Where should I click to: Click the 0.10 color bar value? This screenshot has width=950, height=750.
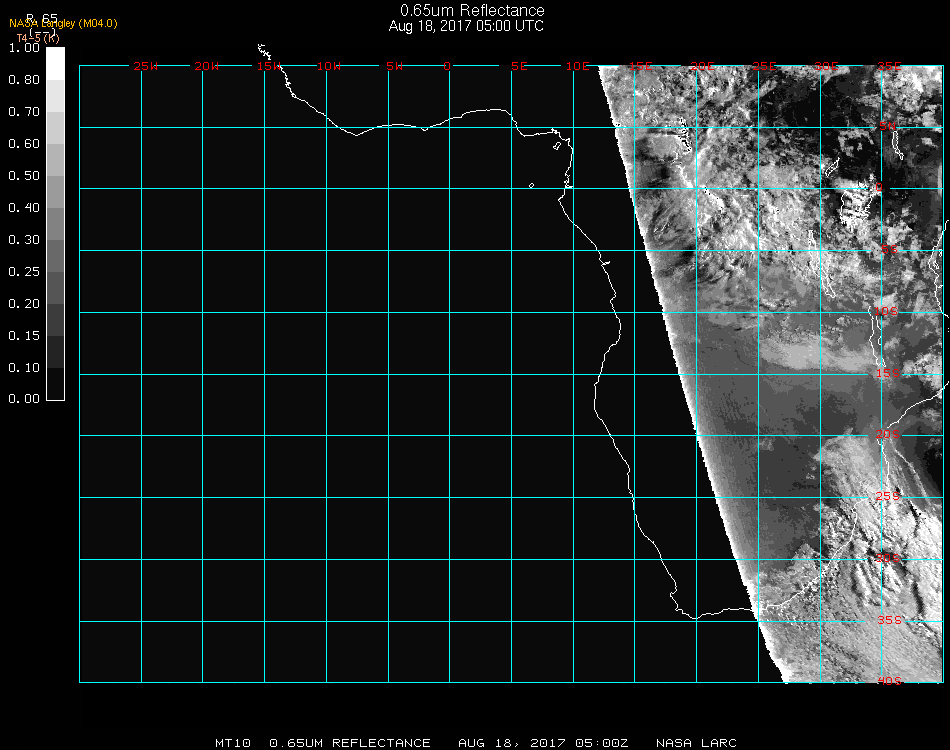pos(24,368)
